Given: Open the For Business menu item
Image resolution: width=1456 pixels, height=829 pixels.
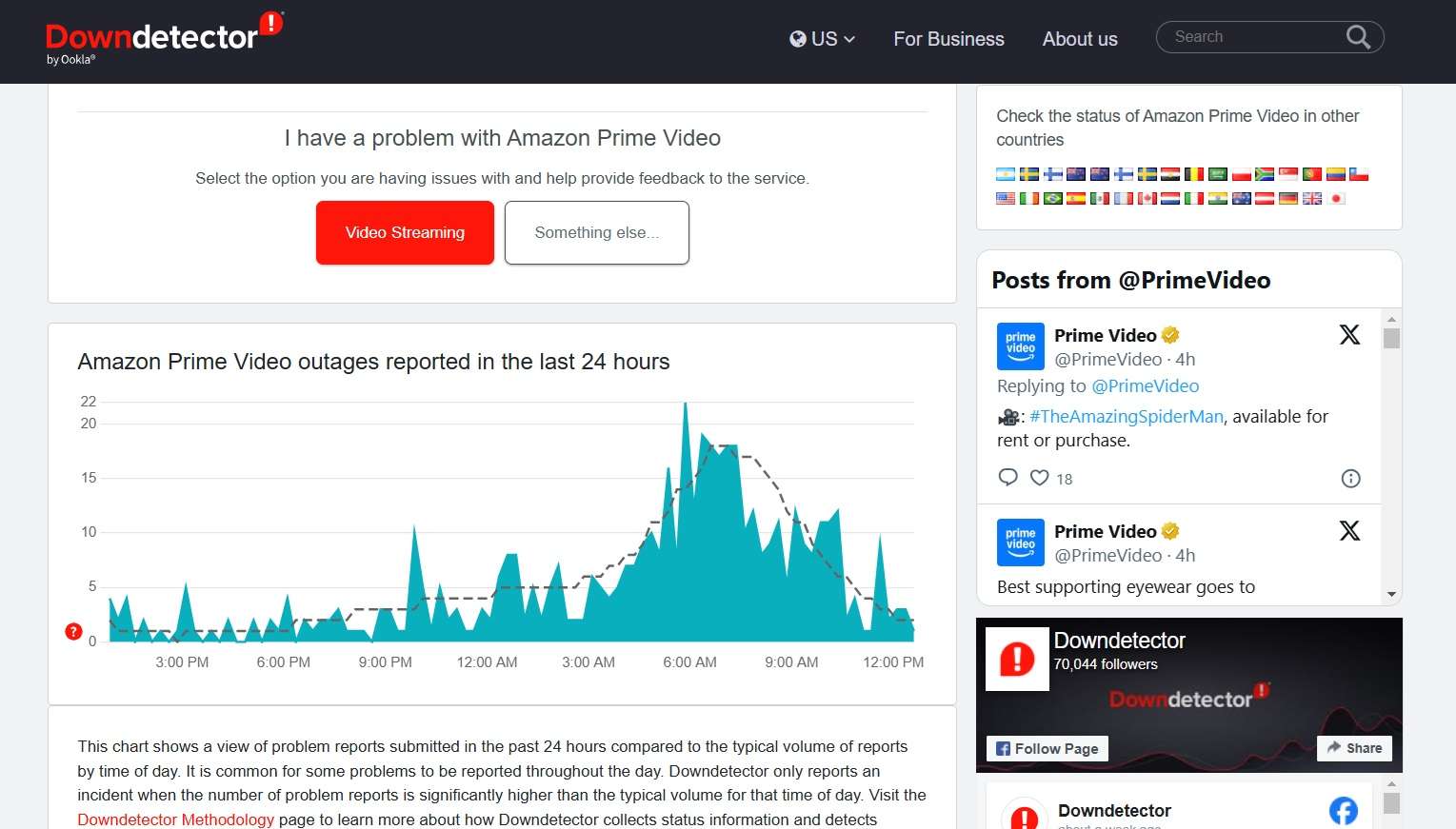Looking at the screenshot, I should tap(948, 39).
